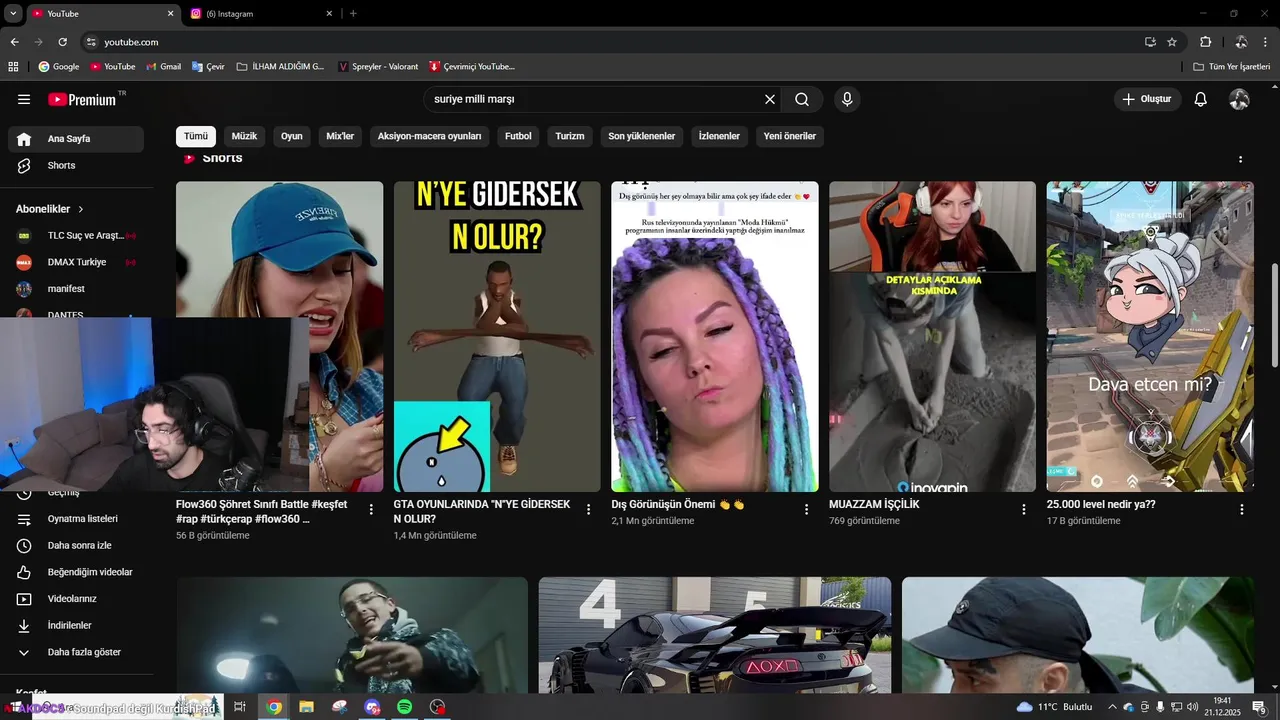Open İndirilenler in sidebar

point(76,625)
